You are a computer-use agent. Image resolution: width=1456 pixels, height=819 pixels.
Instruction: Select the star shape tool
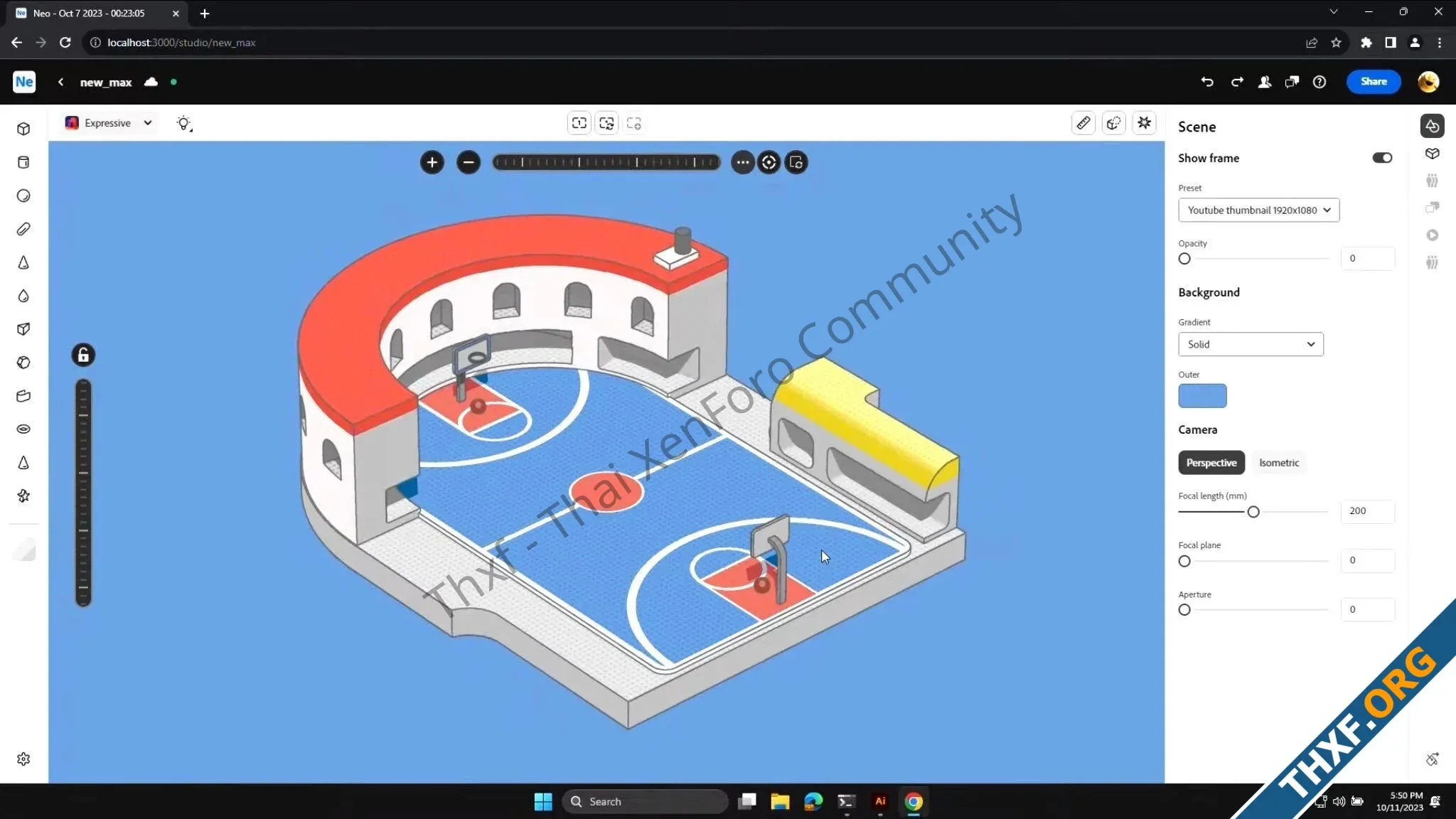coord(23,496)
